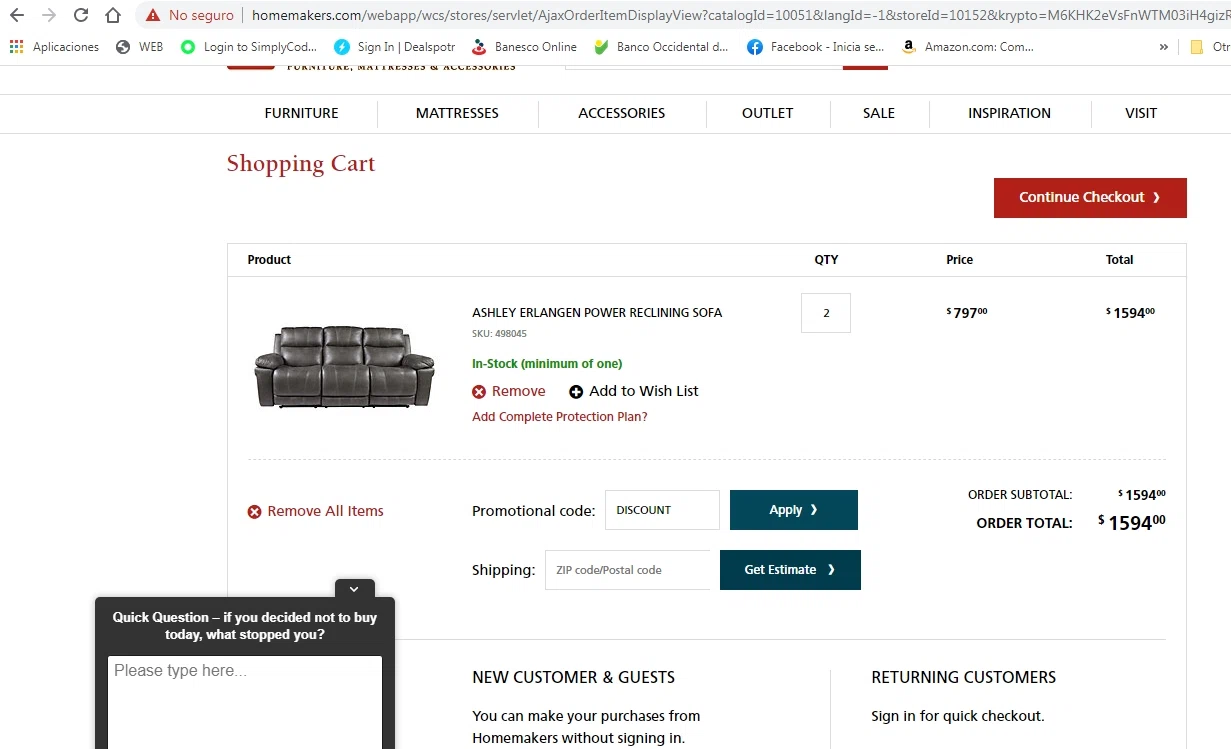
Task: Reload the page with refresh icon
Action: coord(81,15)
